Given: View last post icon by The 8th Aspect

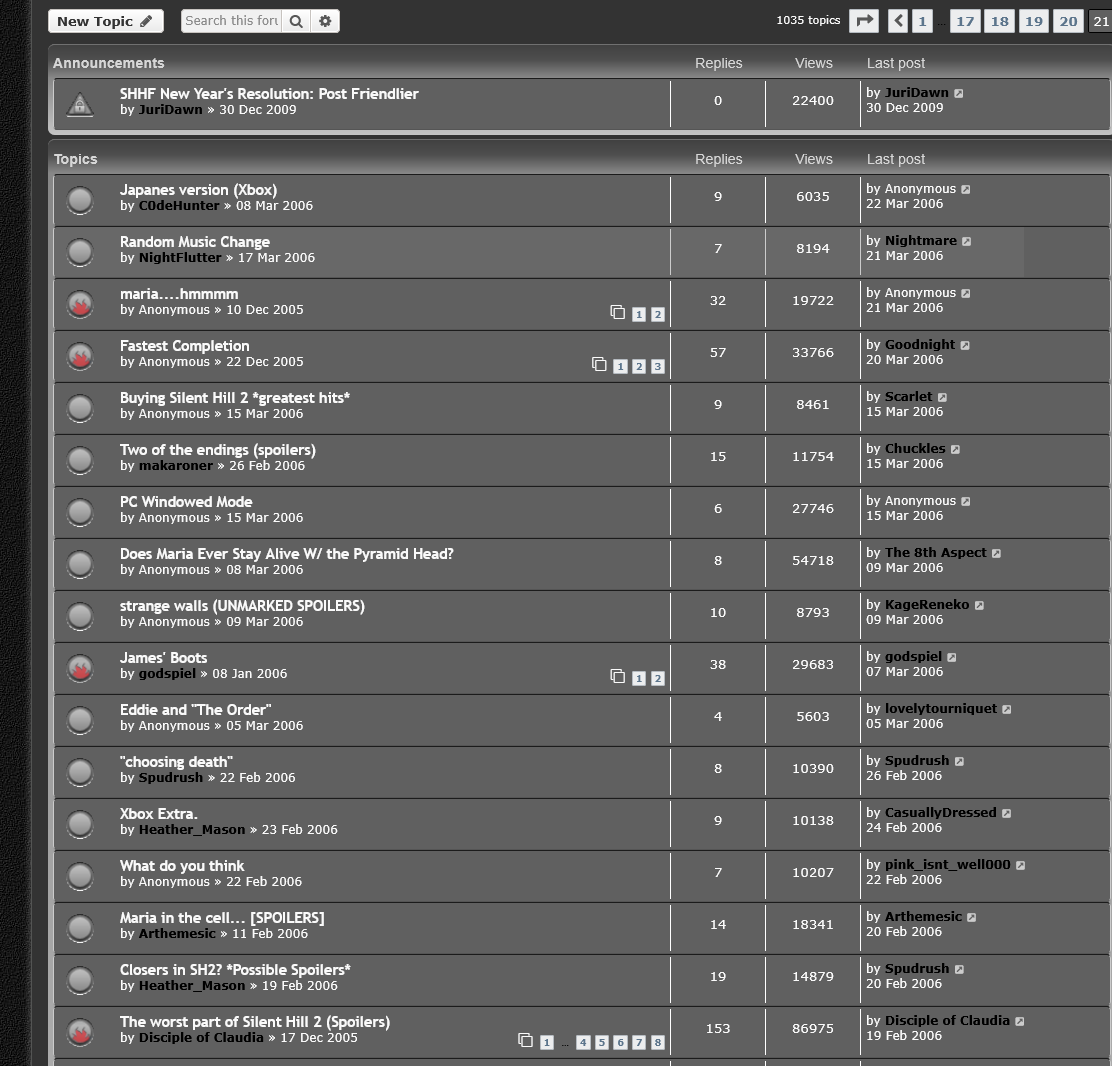Looking at the screenshot, I should (x=996, y=553).
